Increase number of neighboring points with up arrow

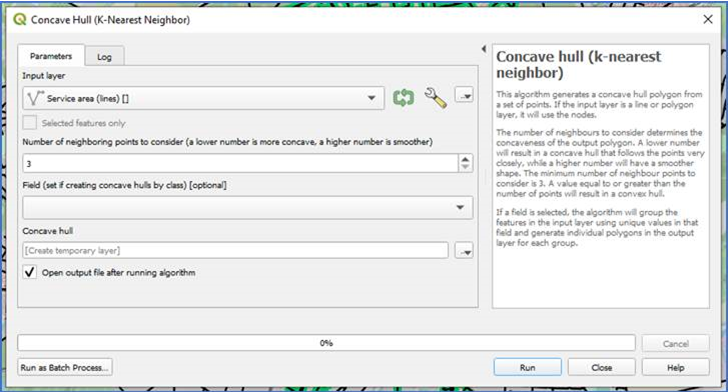[466, 159]
